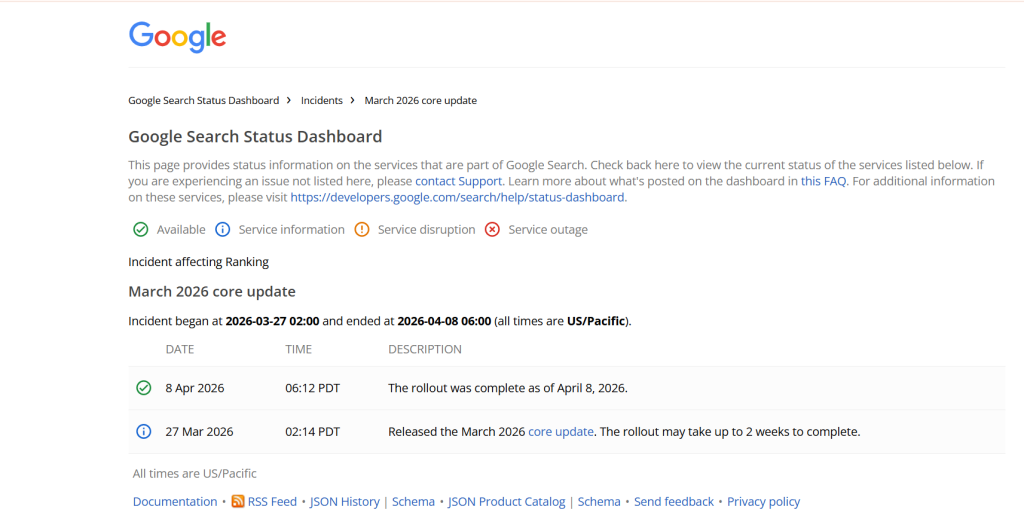Click the Google logo

click(x=177, y=37)
